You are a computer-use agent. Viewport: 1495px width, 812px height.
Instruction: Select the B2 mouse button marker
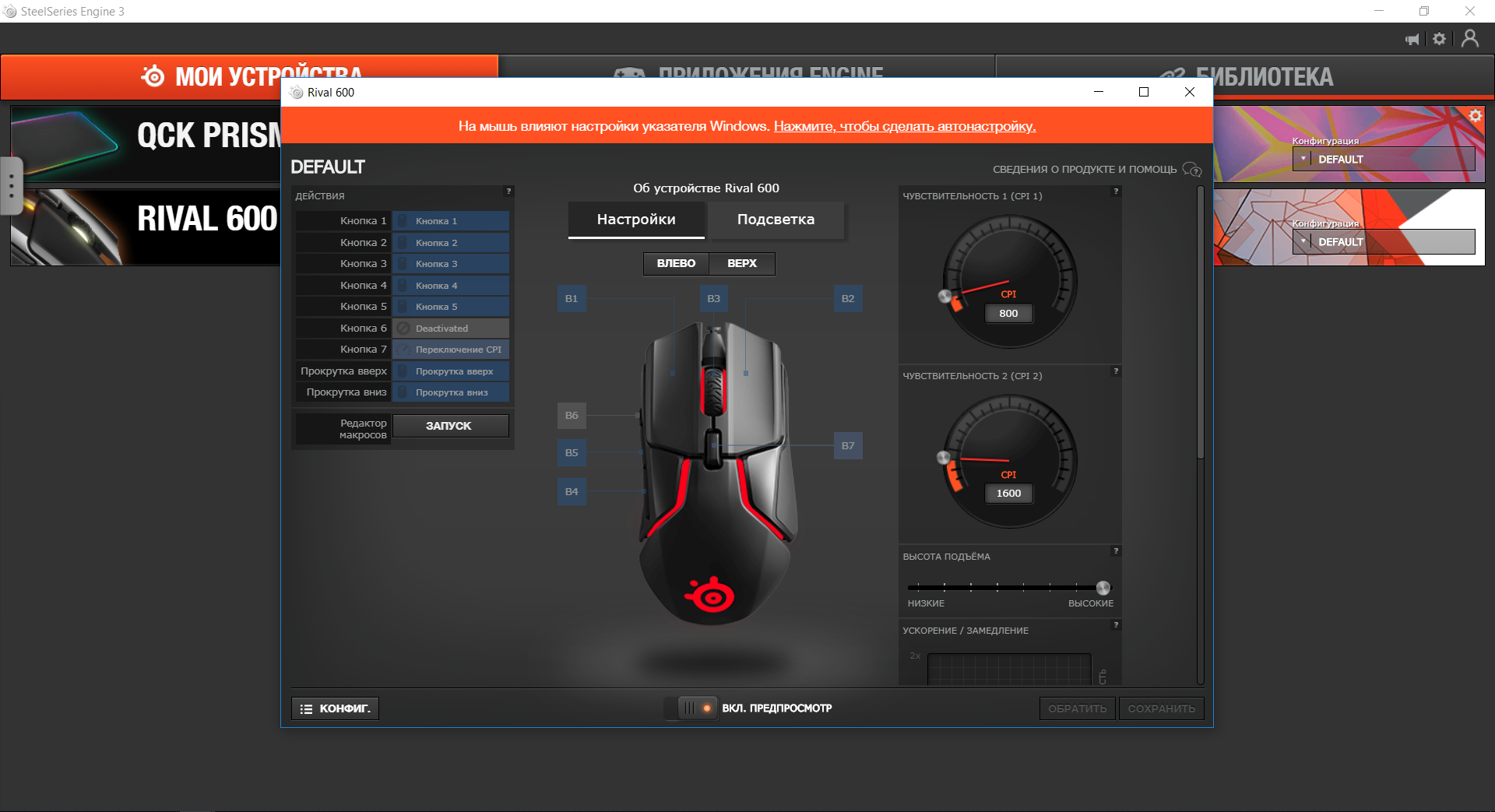pyautogui.click(x=848, y=299)
